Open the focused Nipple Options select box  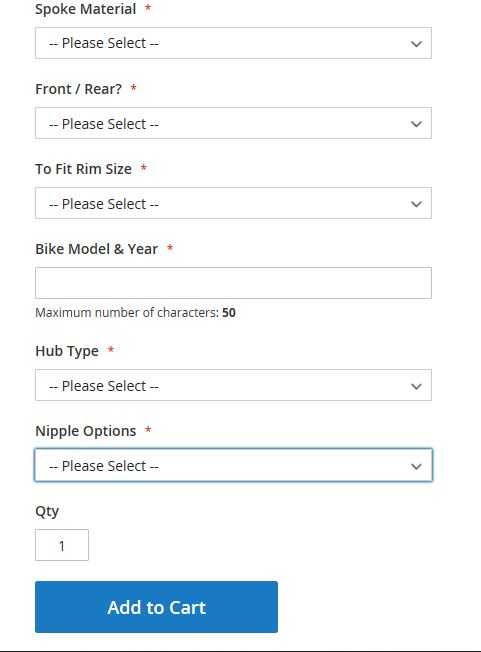tap(233, 465)
